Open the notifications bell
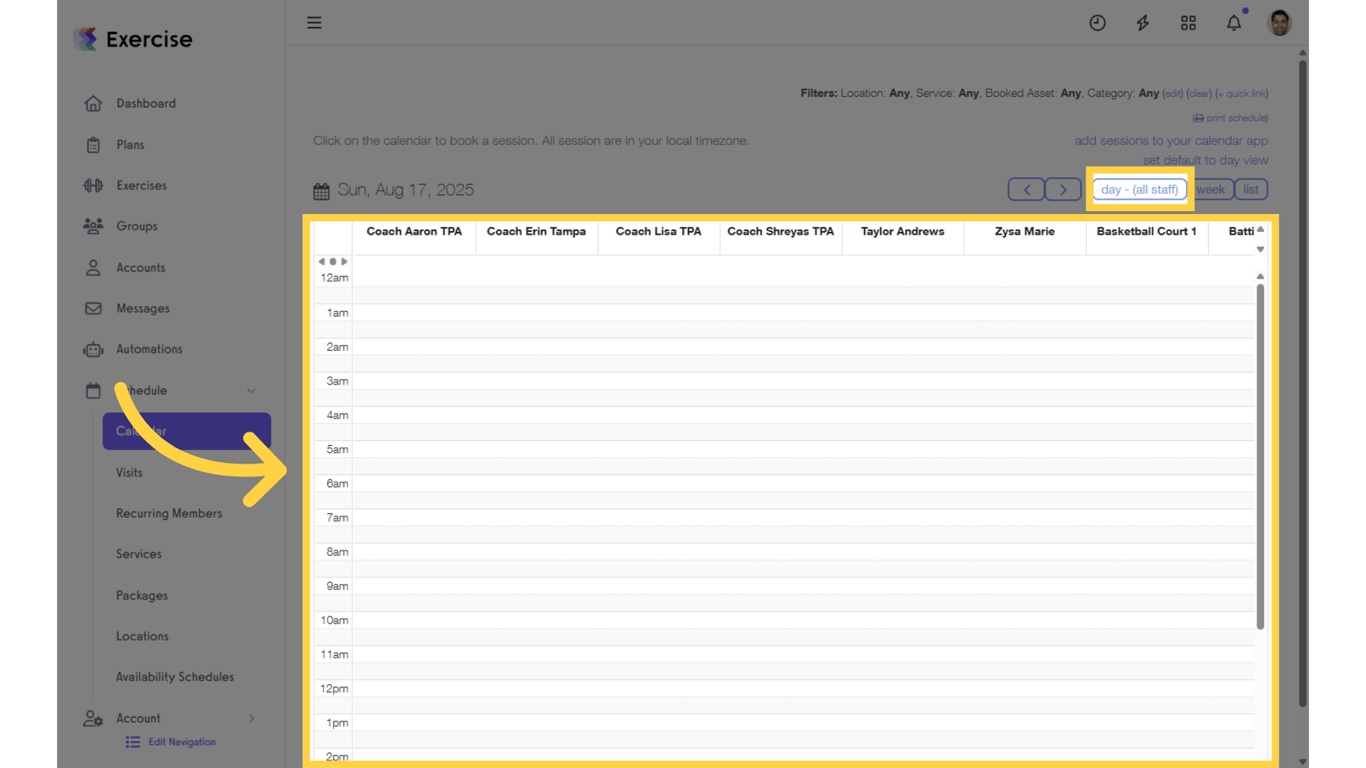 [1234, 23]
